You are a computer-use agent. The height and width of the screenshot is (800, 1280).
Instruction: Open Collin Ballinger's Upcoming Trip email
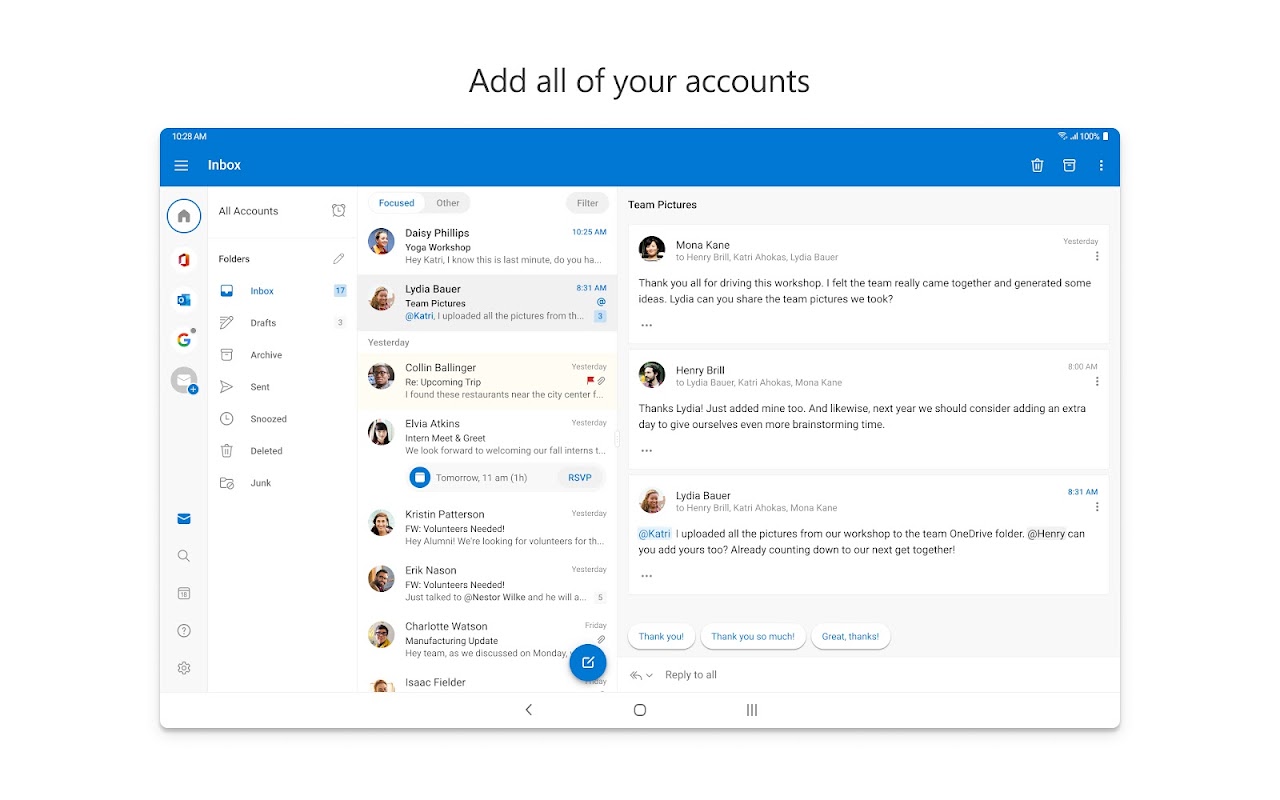(488, 381)
